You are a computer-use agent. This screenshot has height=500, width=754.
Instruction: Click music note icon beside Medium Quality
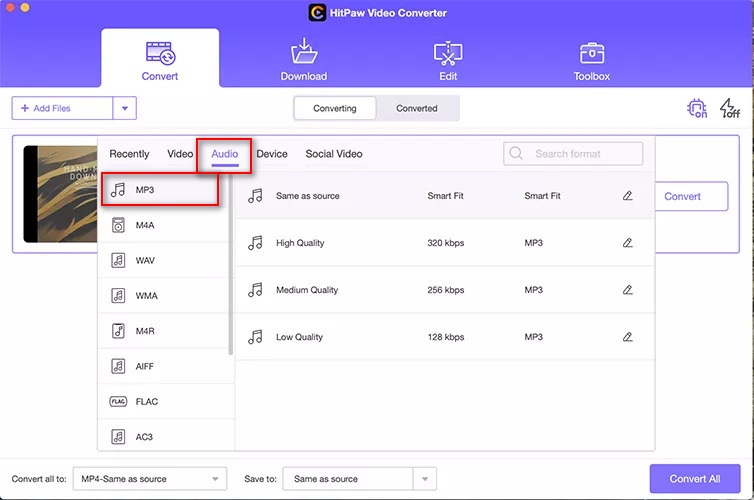click(255, 290)
